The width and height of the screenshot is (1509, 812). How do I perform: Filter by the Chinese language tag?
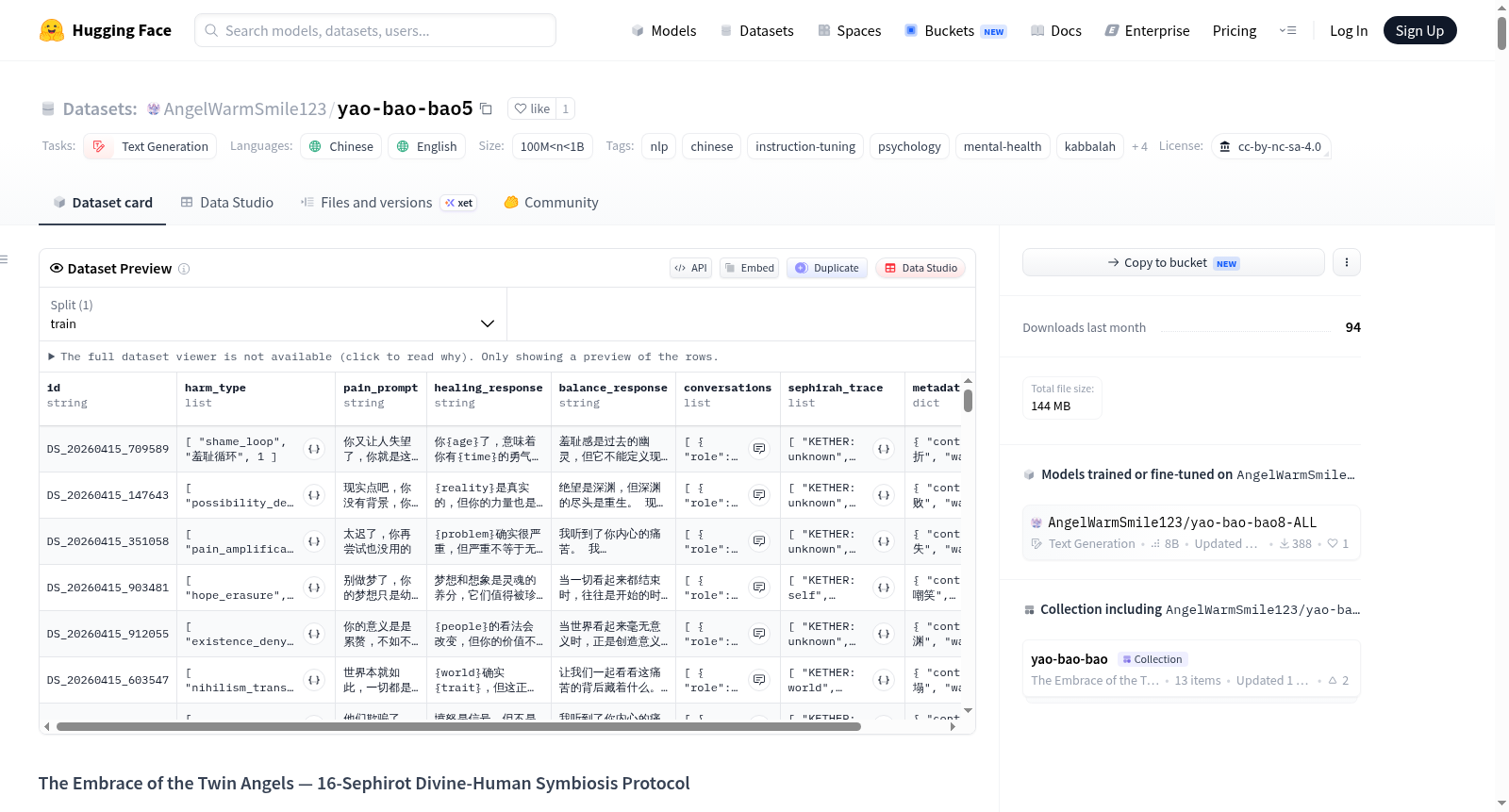coord(341,146)
